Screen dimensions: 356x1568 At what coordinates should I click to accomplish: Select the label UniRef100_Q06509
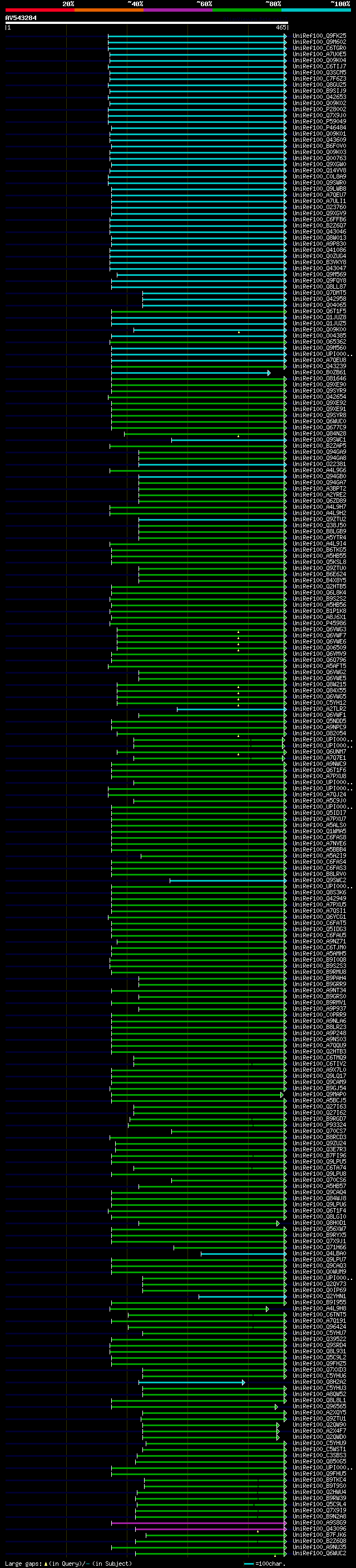319,648
